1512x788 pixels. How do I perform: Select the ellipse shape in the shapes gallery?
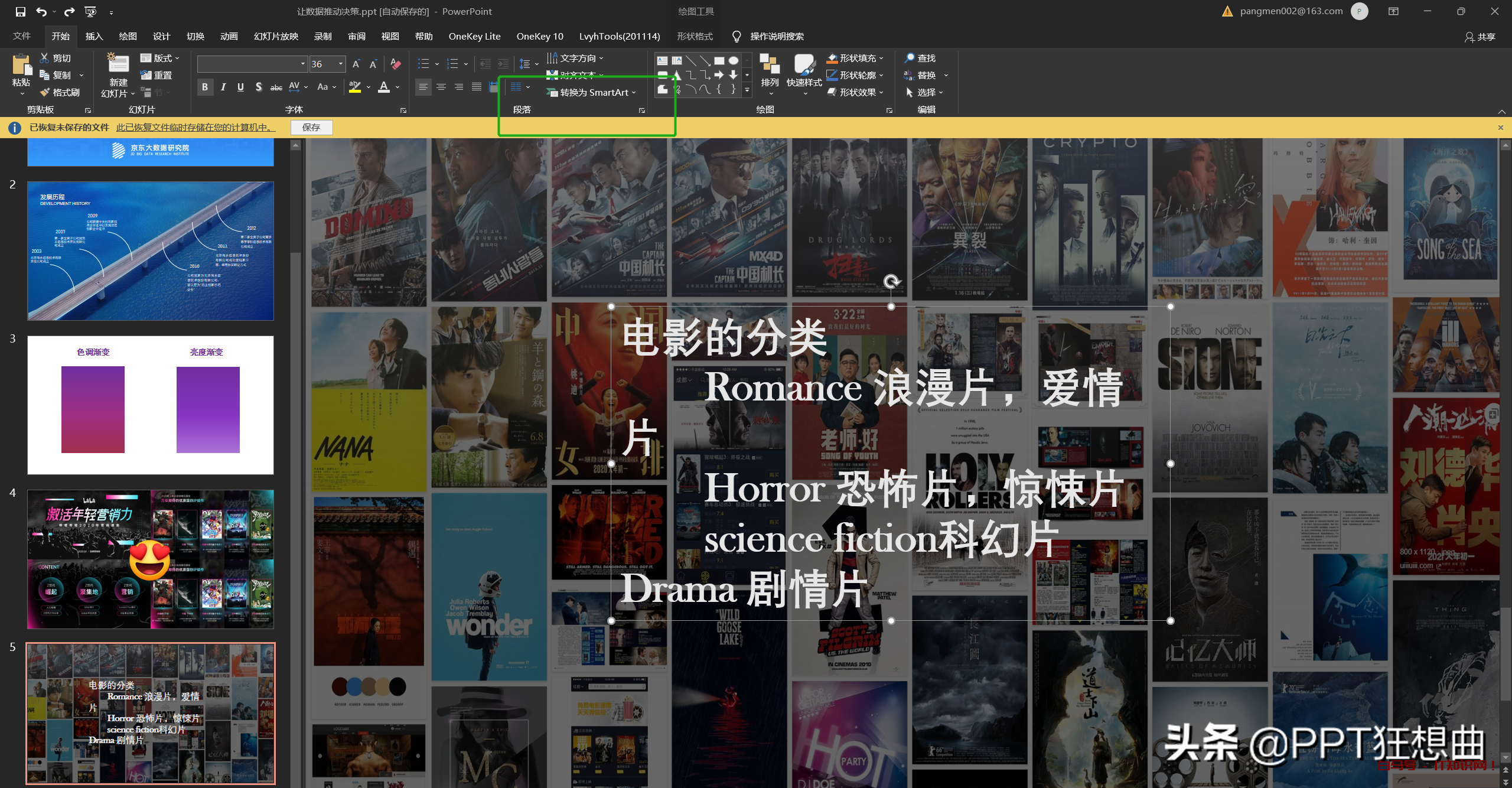733,60
